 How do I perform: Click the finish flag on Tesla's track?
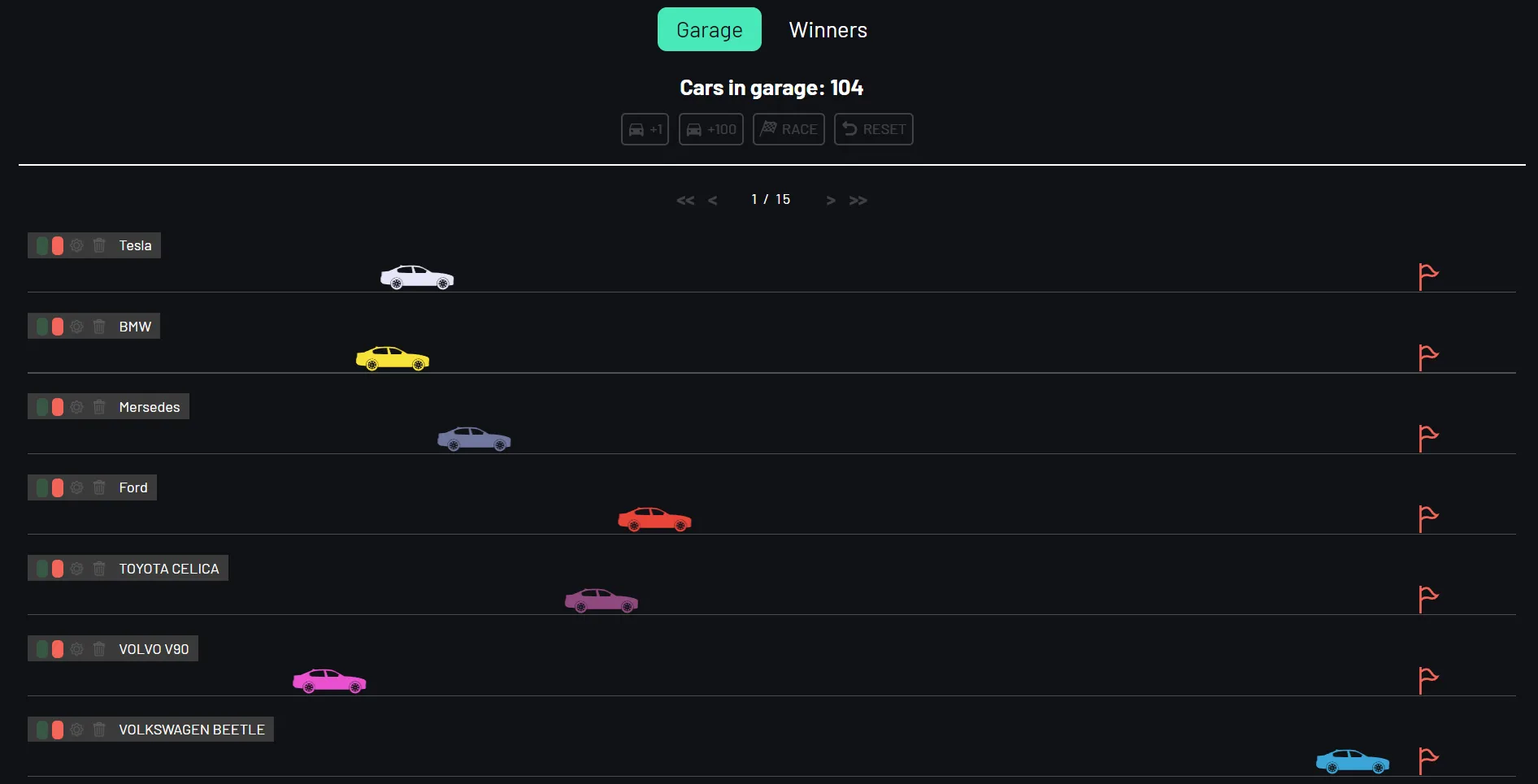tap(1428, 277)
